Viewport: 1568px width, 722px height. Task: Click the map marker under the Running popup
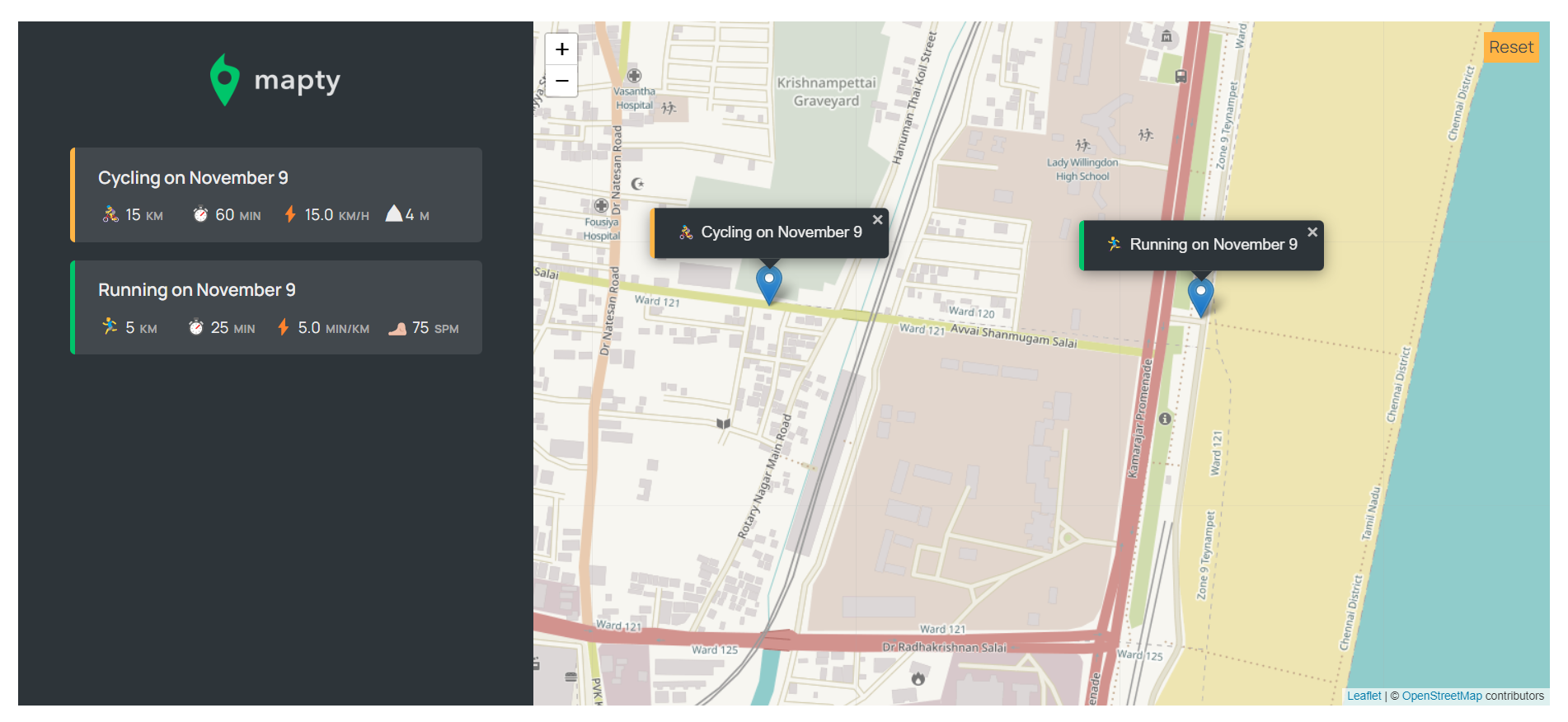click(1200, 297)
